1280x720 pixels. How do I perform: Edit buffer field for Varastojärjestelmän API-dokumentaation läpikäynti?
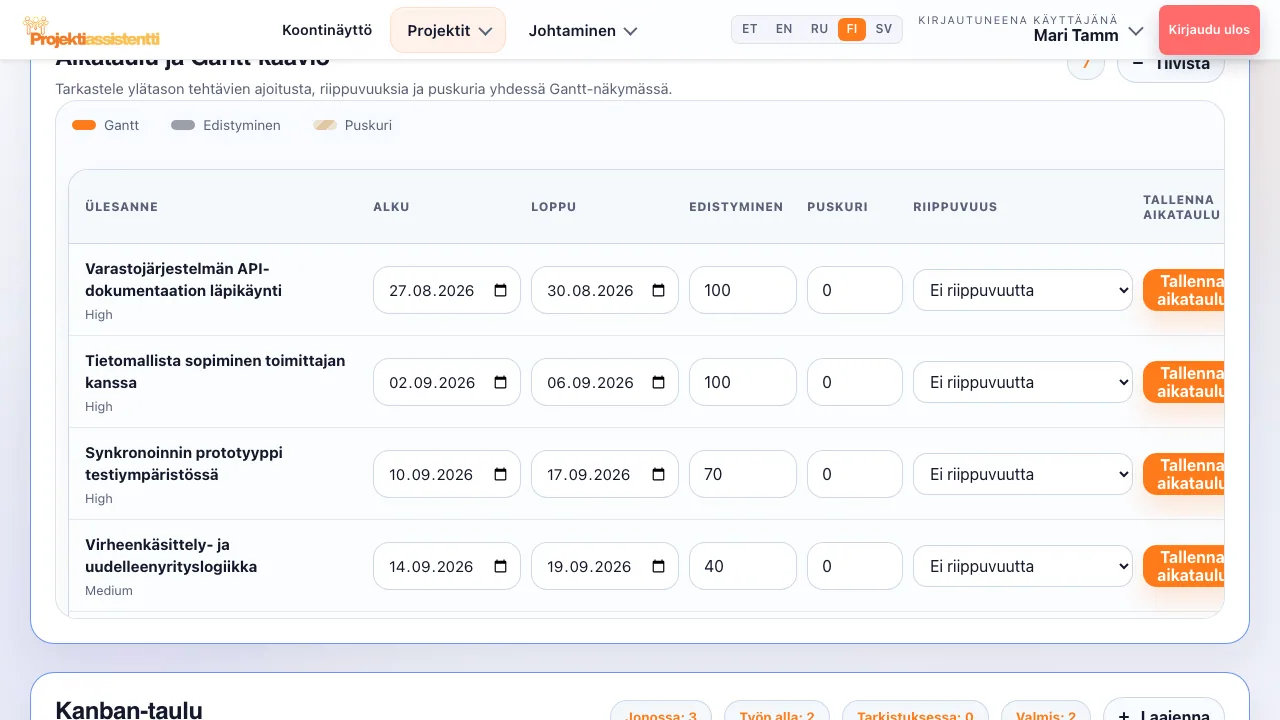pyautogui.click(x=855, y=290)
